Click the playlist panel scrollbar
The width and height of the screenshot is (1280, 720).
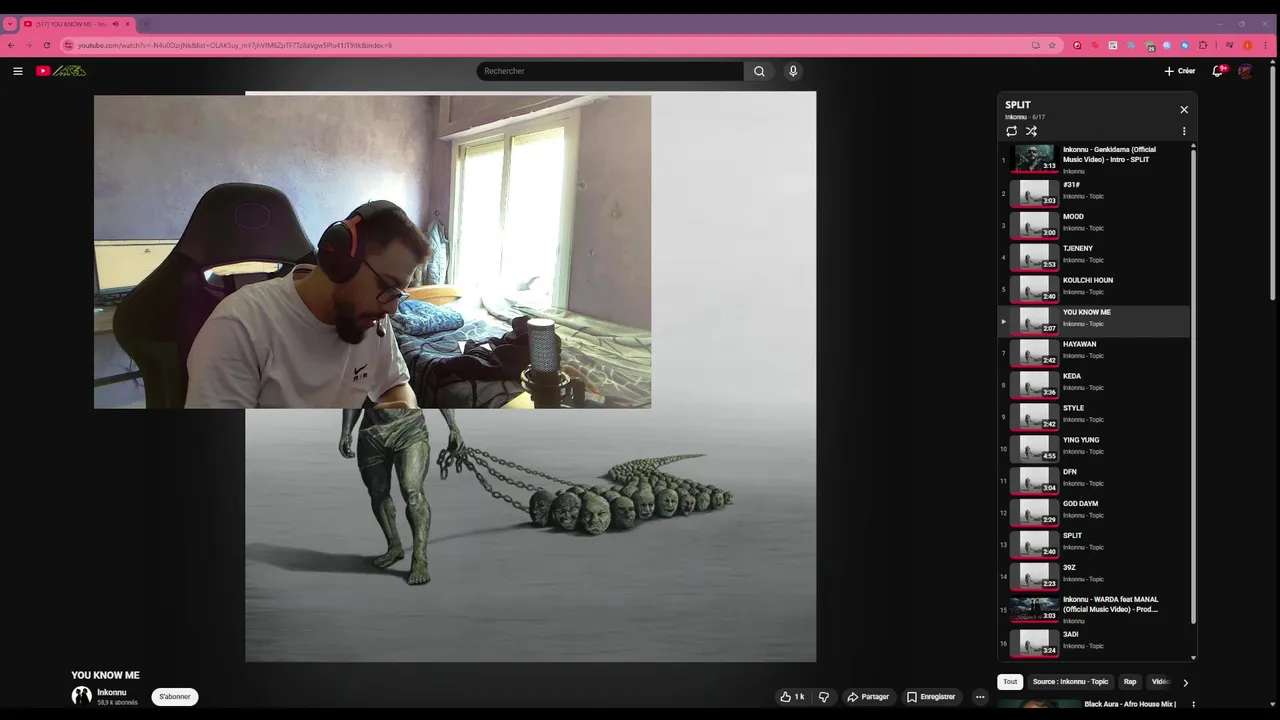point(1193,385)
